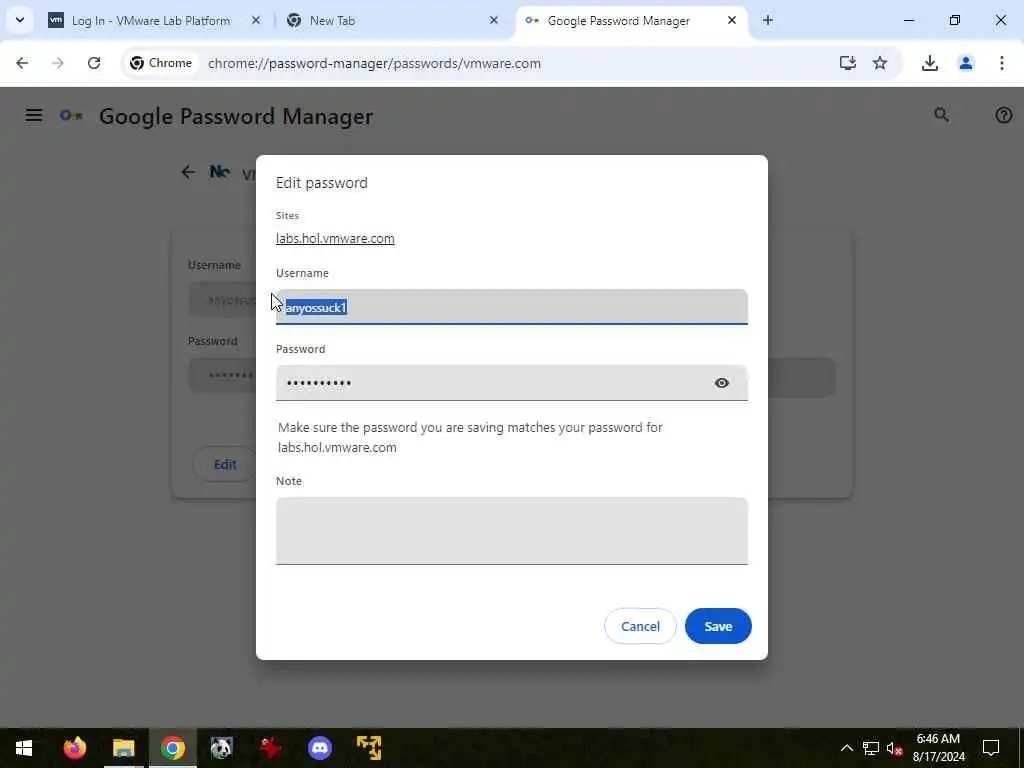Open the Password Manager hamburger menu
The image size is (1024, 768).
34,116
